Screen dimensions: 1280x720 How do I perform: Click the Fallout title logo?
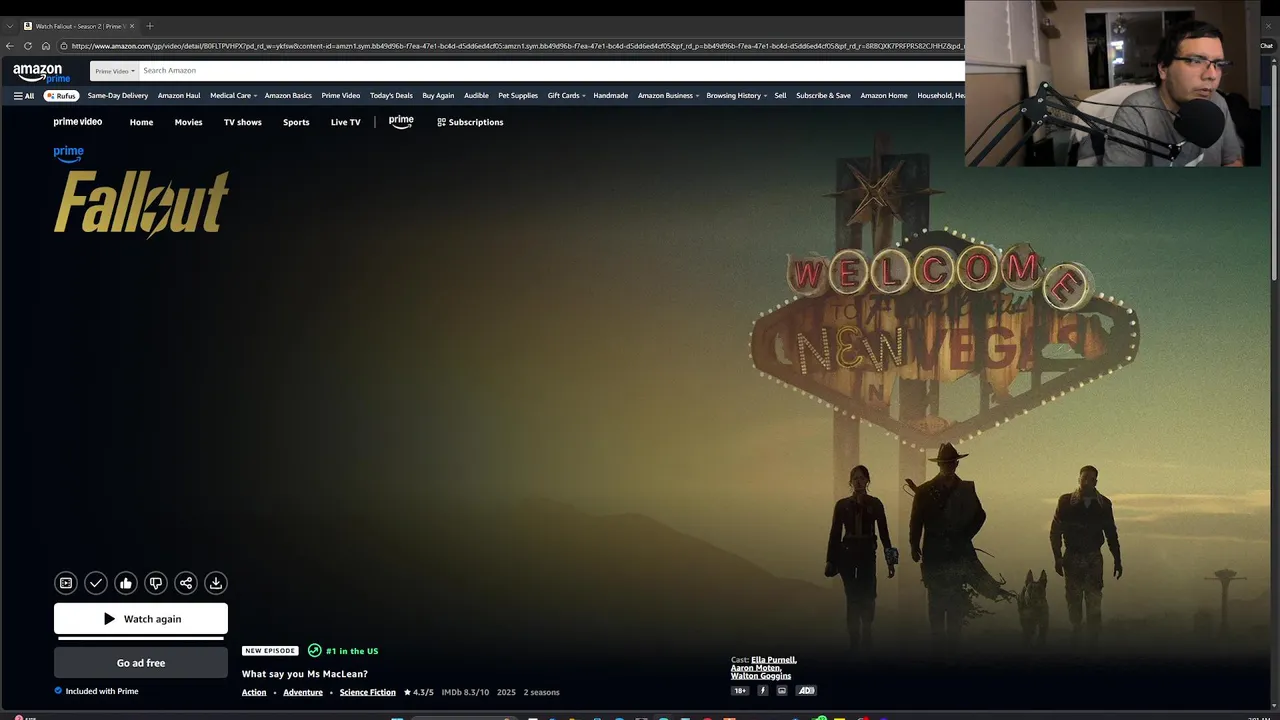pyautogui.click(x=141, y=203)
